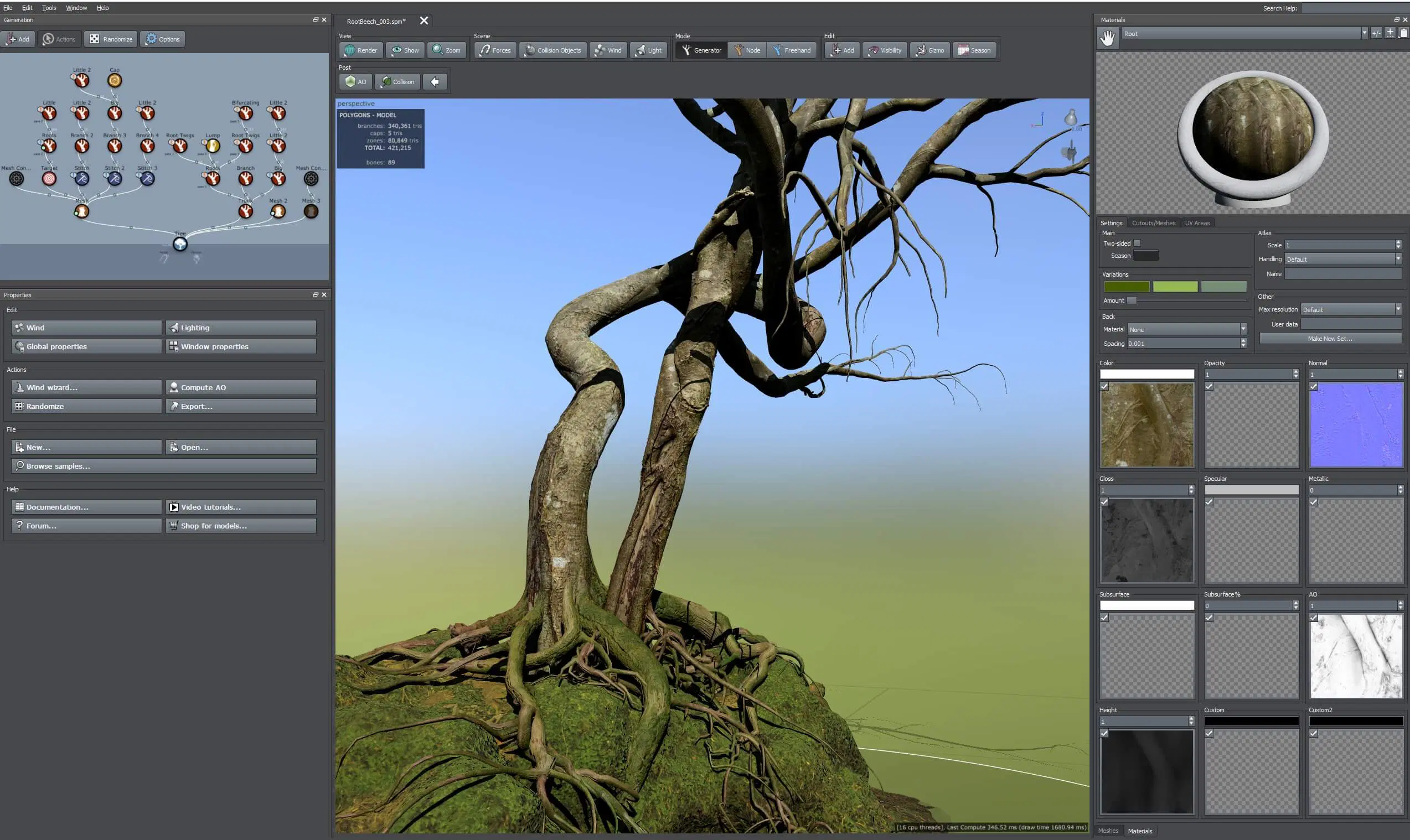Open the Season editor
This screenshot has height=840, width=1410.
coord(974,50)
